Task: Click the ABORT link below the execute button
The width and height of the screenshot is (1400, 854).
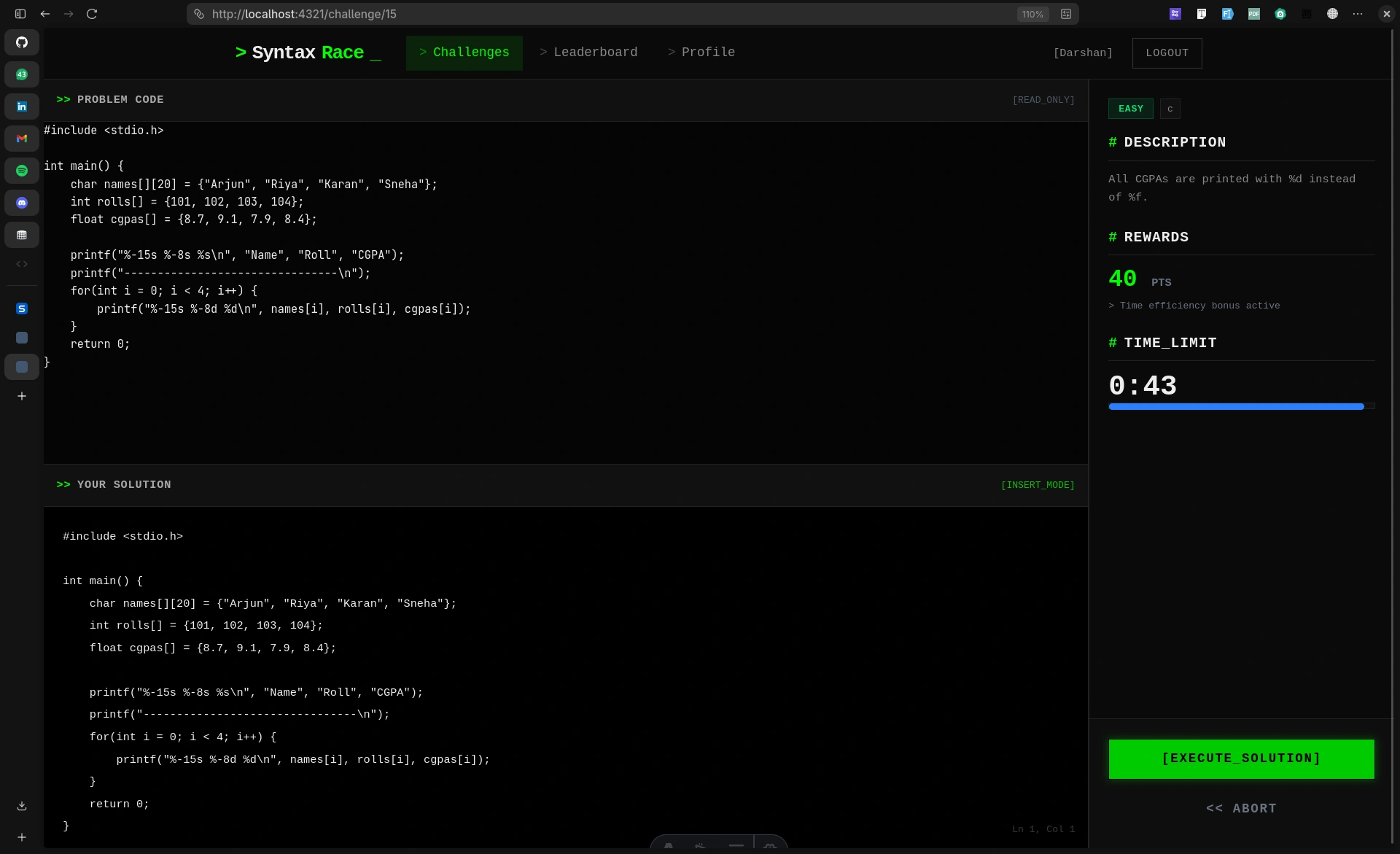Action: click(1240, 808)
